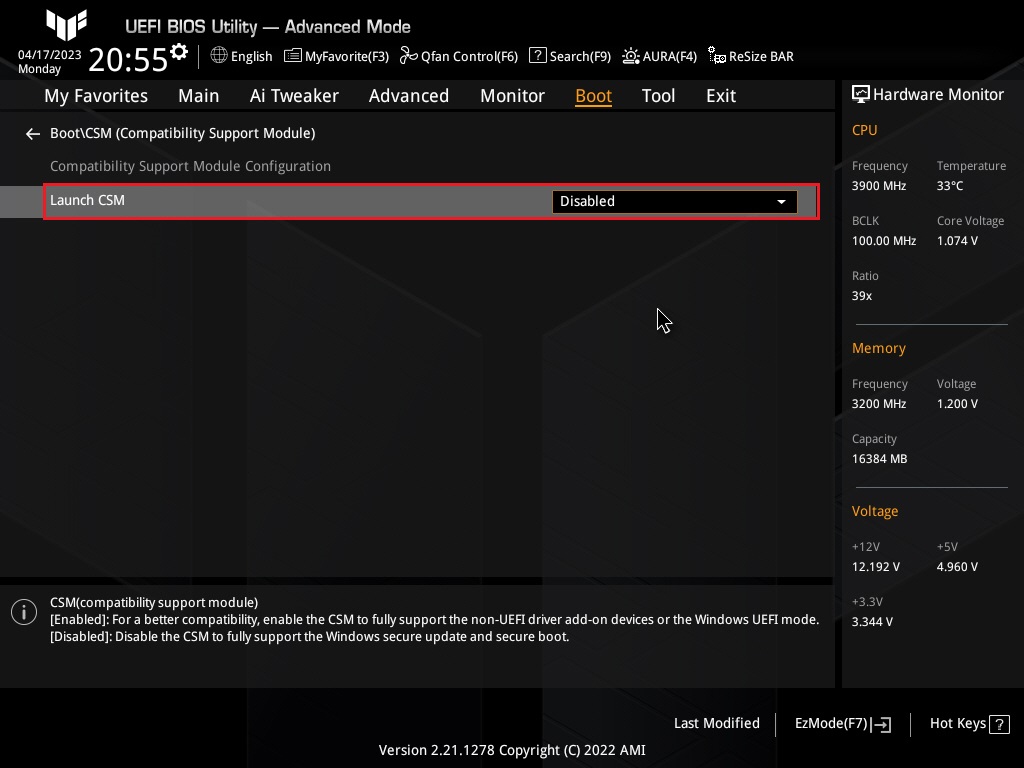Click AURA(F4) label
Viewport: 1024px width, 768px height.
[669, 57]
